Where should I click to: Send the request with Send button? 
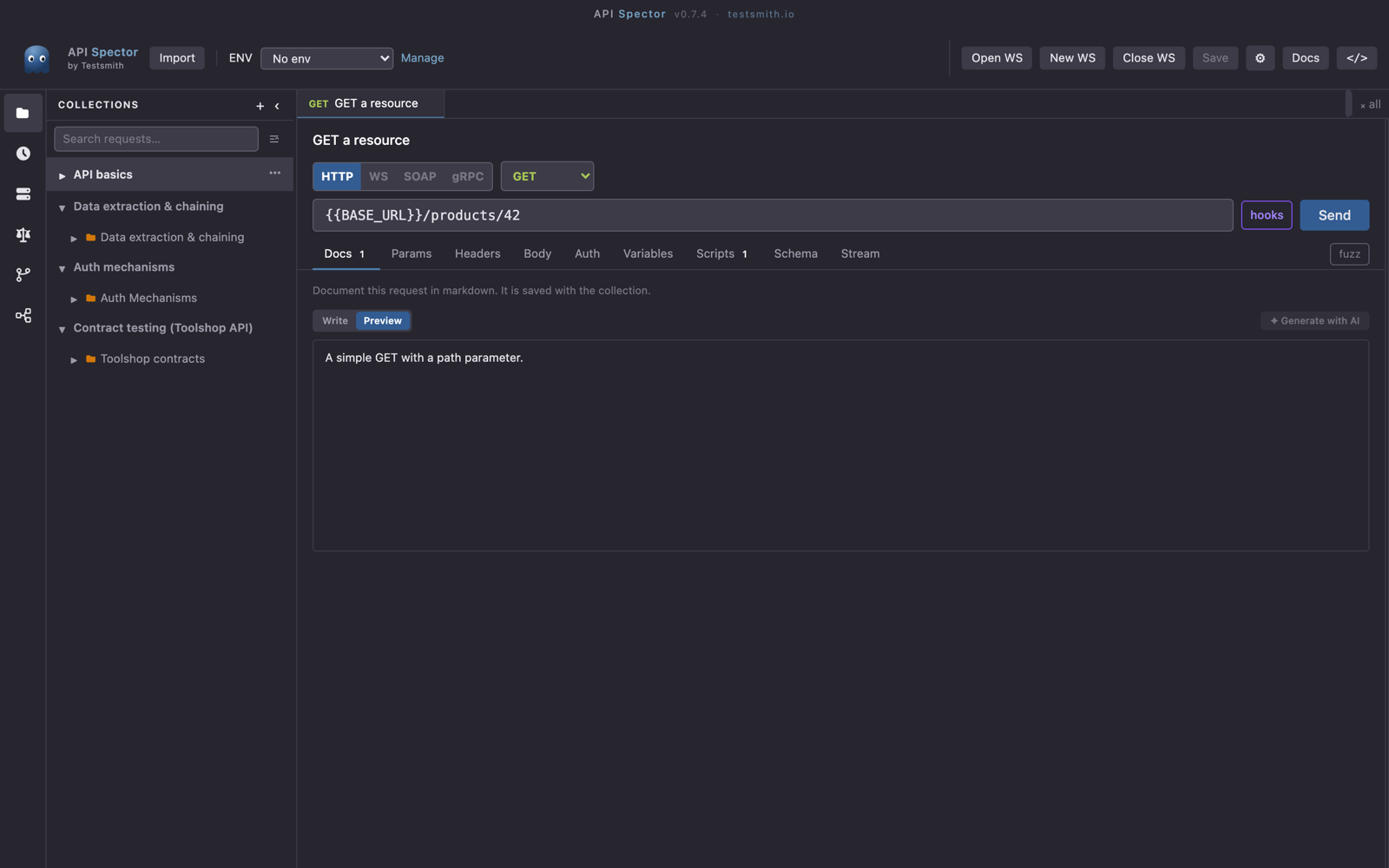[x=1334, y=215]
